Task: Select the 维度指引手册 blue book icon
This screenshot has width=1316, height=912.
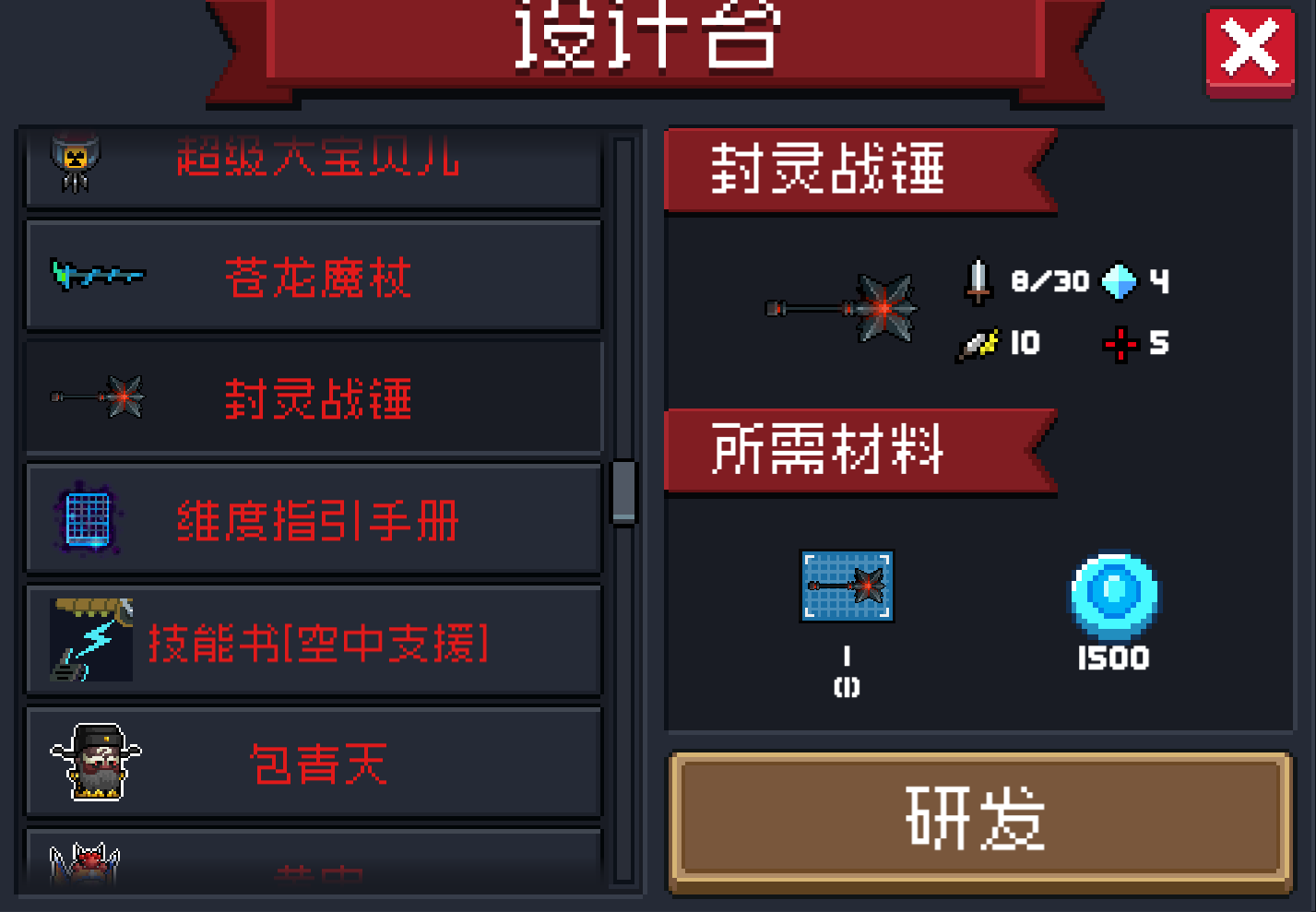Action: point(87,519)
